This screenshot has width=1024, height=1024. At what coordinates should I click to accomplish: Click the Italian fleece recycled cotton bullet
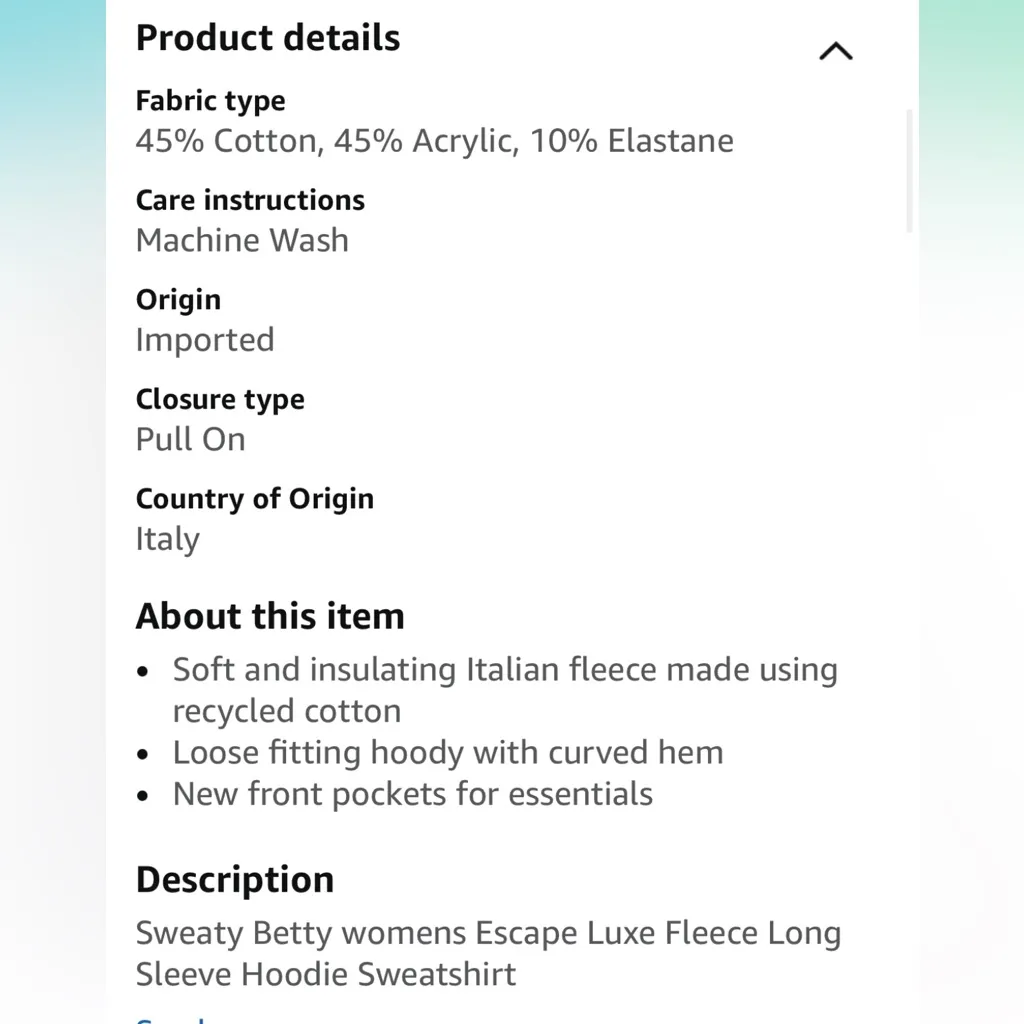point(504,690)
